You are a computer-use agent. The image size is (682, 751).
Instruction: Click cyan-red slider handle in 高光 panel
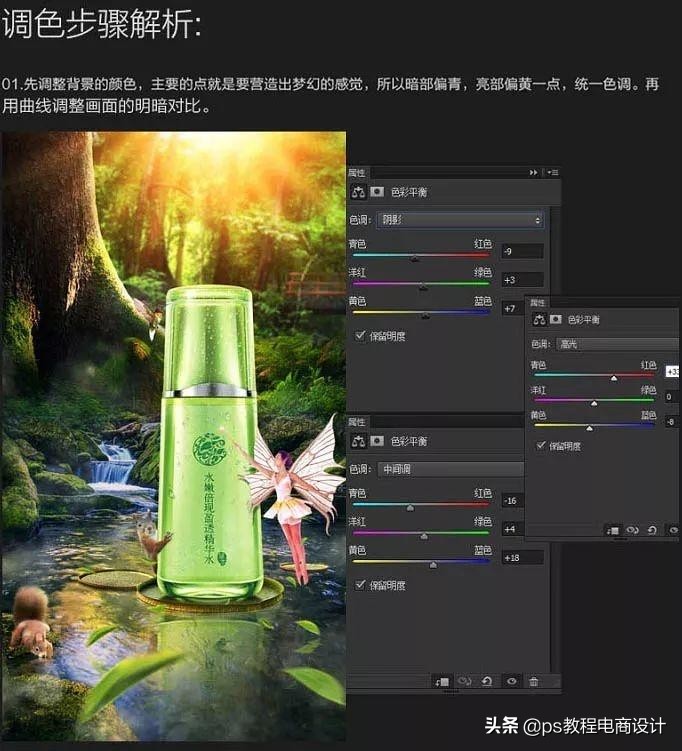(614, 378)
